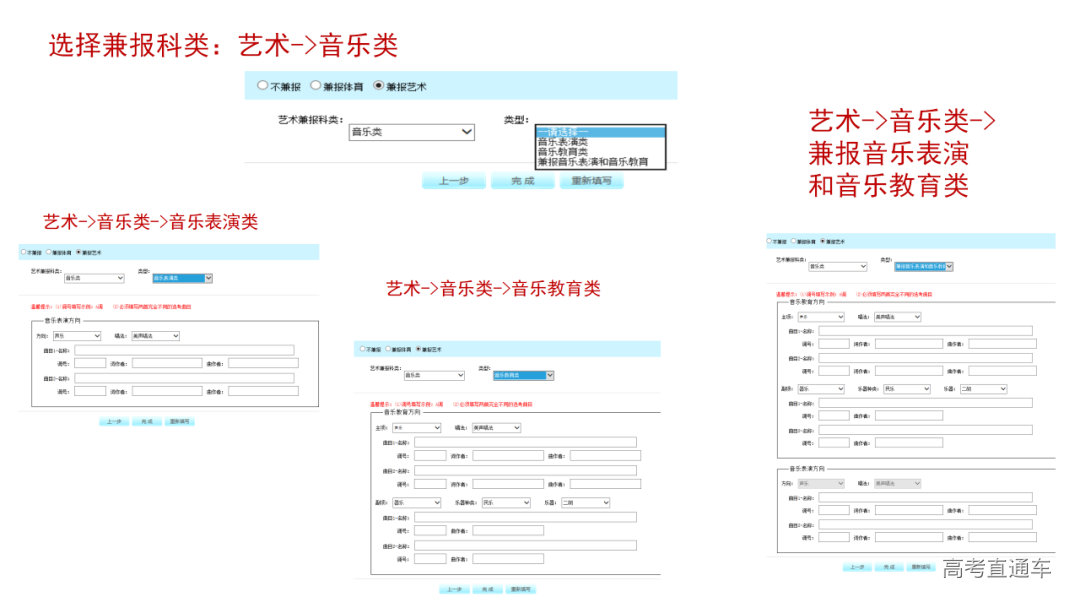Viewport: 1080px width, 608px height.
Task: Click the 曲作者 input field
Action: 603,455
